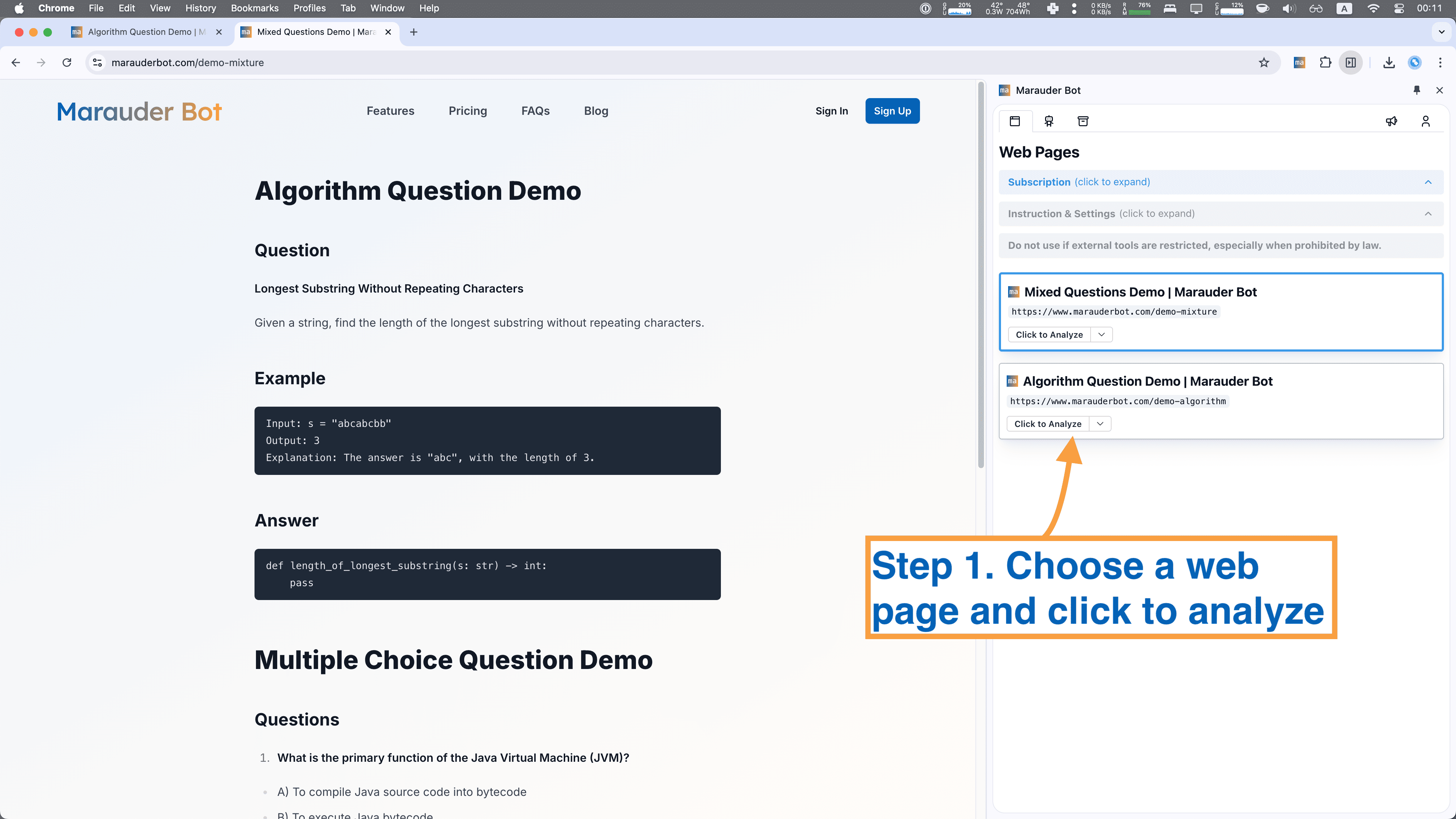1456x819 pixels.
Task: Click the side panel toggle icon
Action: [1351, 62]
